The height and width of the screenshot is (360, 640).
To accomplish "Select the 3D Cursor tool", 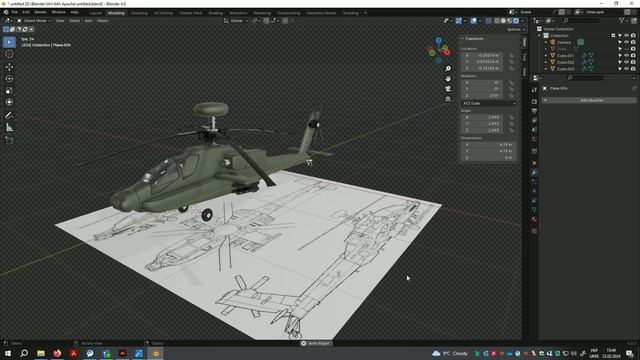I will 9,54.
